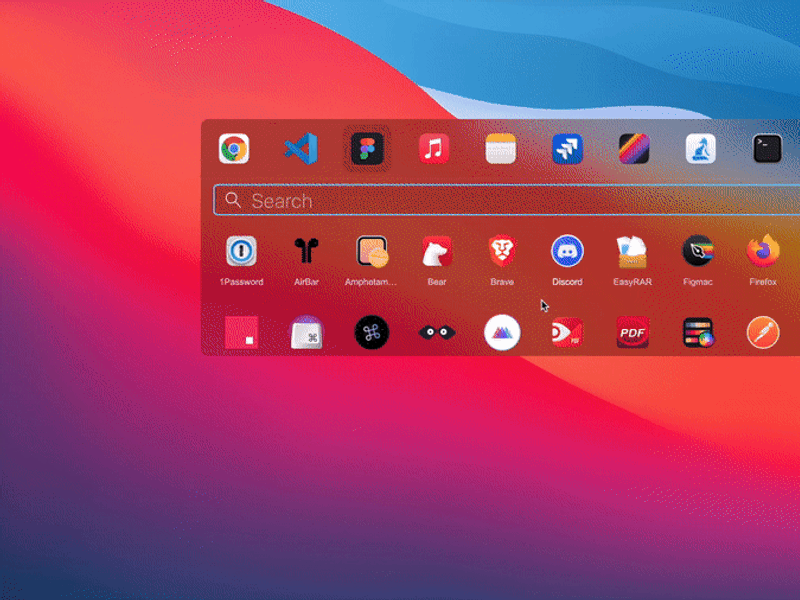Launch Amphetamine
The image size is (800, 600).
[371, 252]
